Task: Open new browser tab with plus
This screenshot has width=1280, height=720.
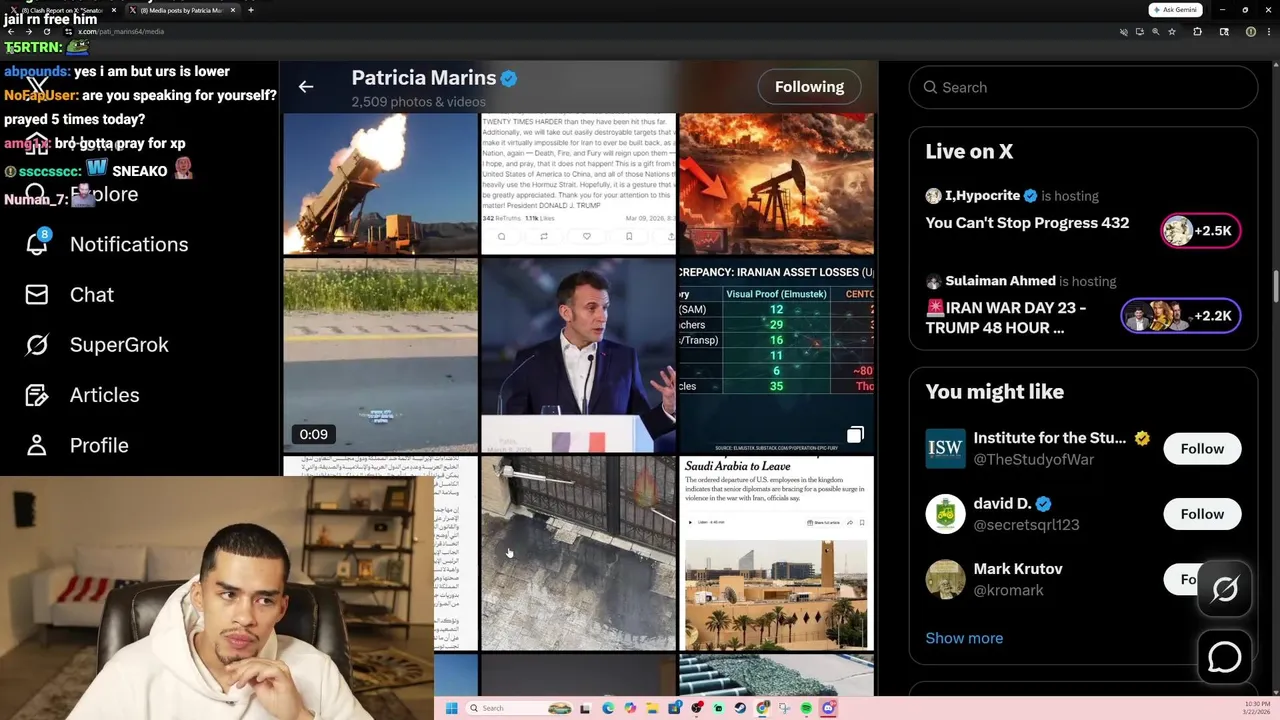Action: click(250, 10)
